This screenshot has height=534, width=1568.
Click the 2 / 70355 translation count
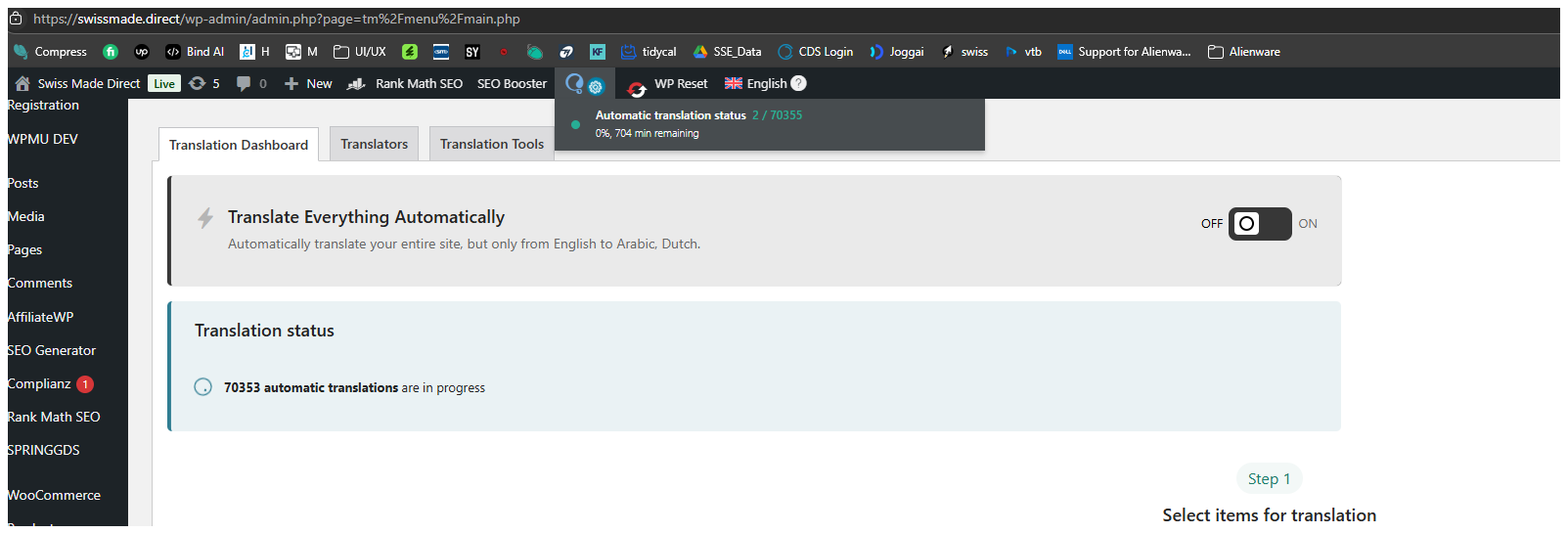(777, 115)
